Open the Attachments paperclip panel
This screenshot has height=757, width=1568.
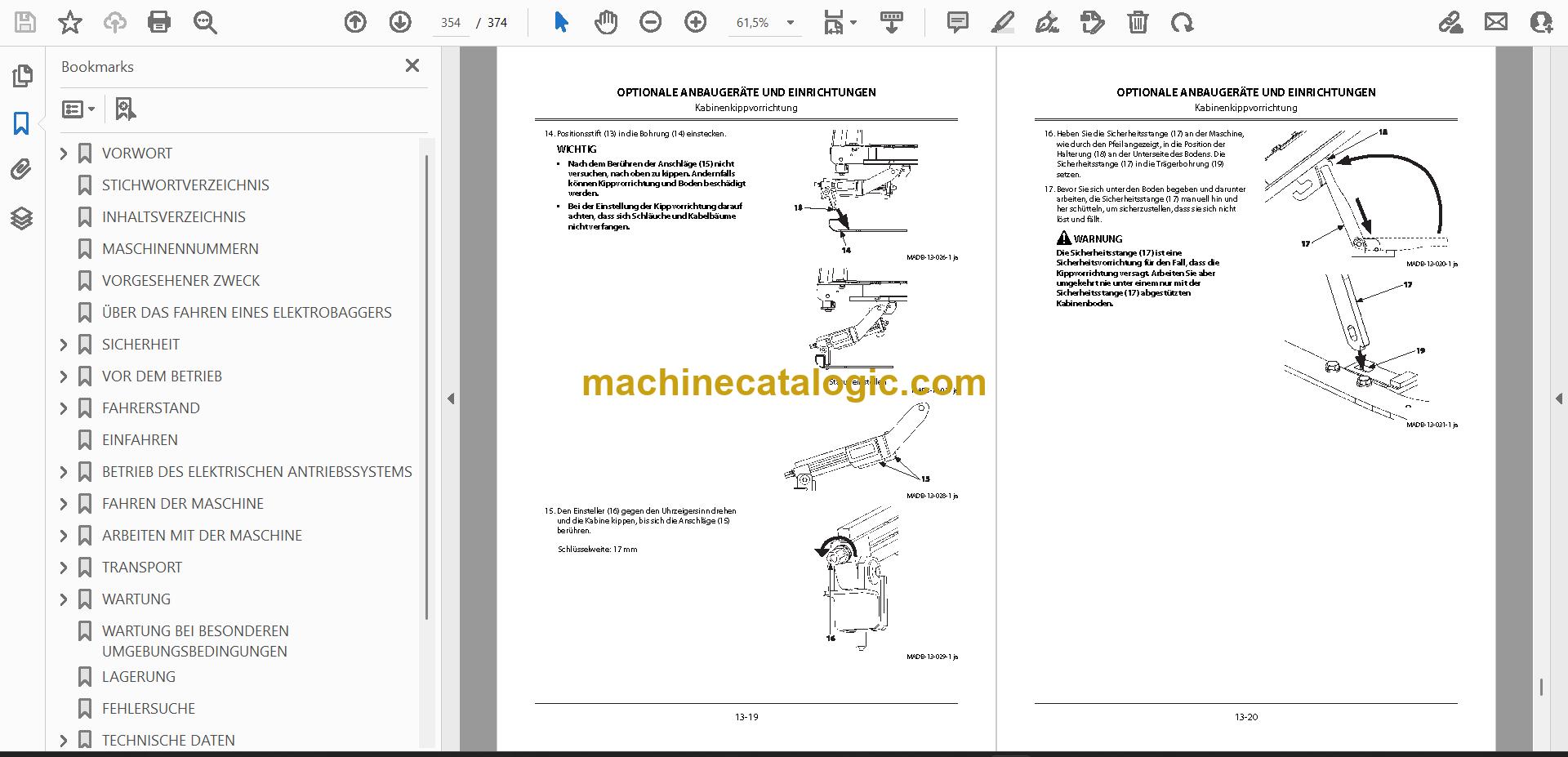tap(21, 170)
